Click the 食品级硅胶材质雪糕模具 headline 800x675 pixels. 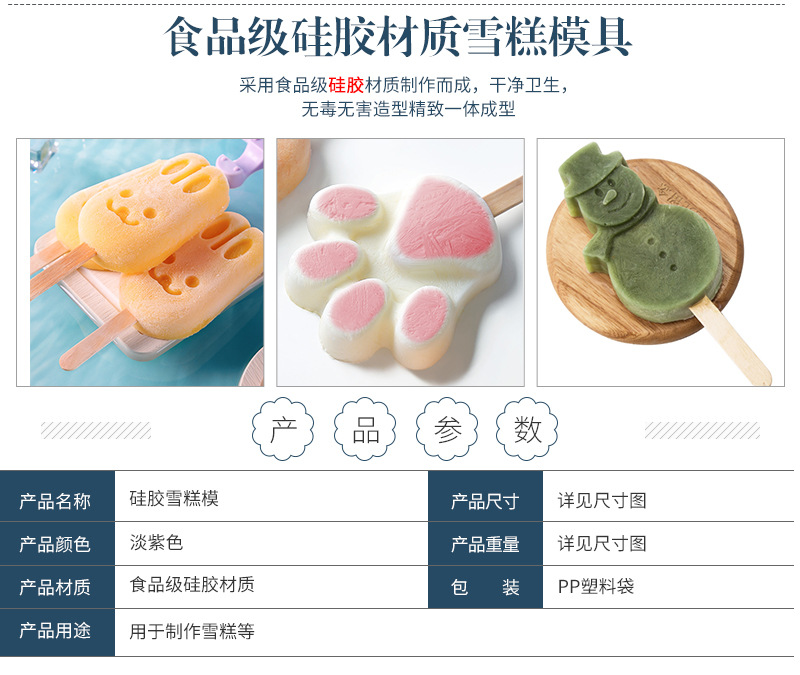(398, 37)
